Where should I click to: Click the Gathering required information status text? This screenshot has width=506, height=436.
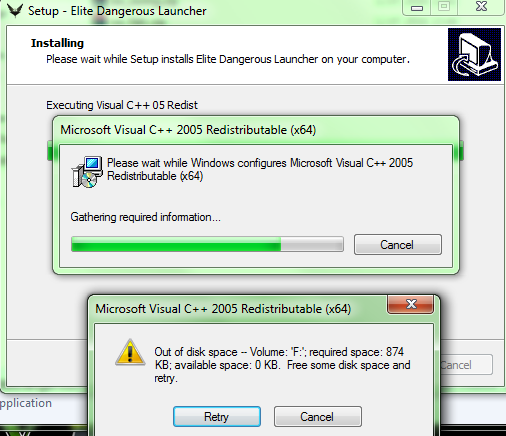pos(145,217)
